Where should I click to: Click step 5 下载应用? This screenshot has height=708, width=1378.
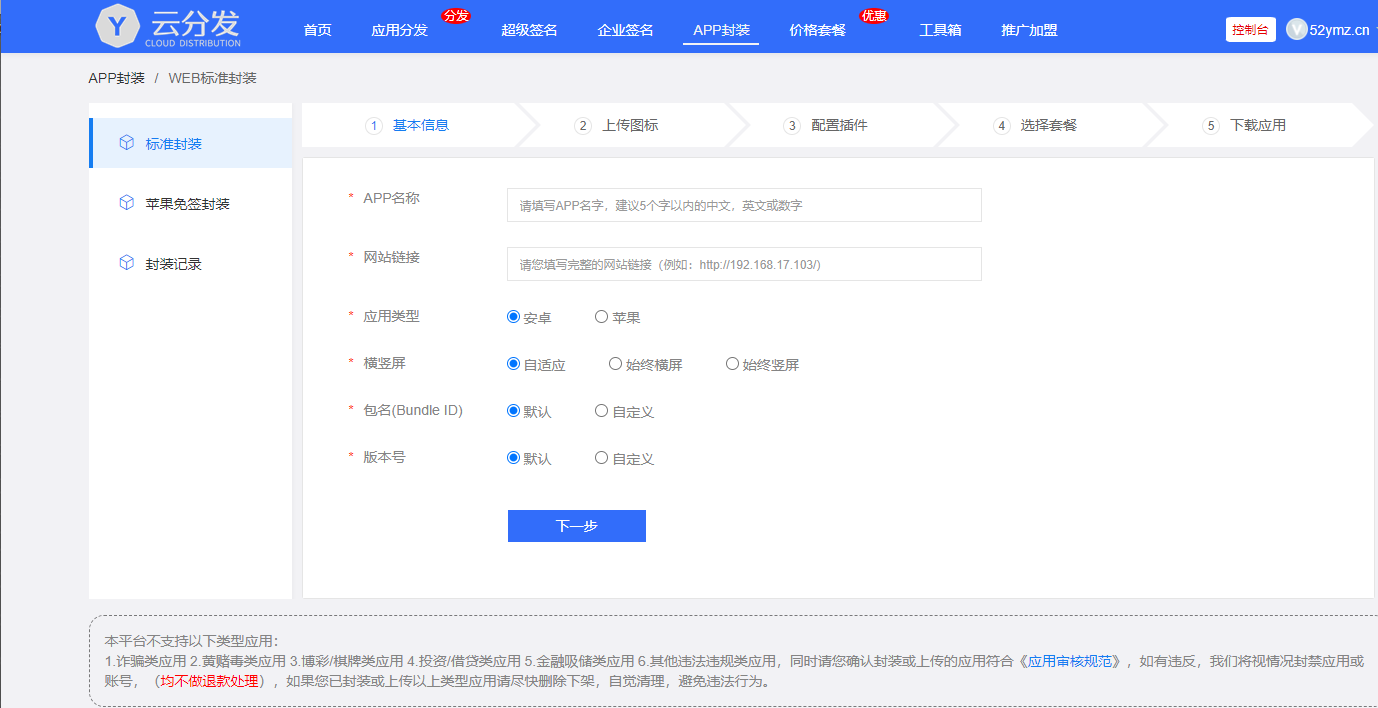coord(1244,125)
